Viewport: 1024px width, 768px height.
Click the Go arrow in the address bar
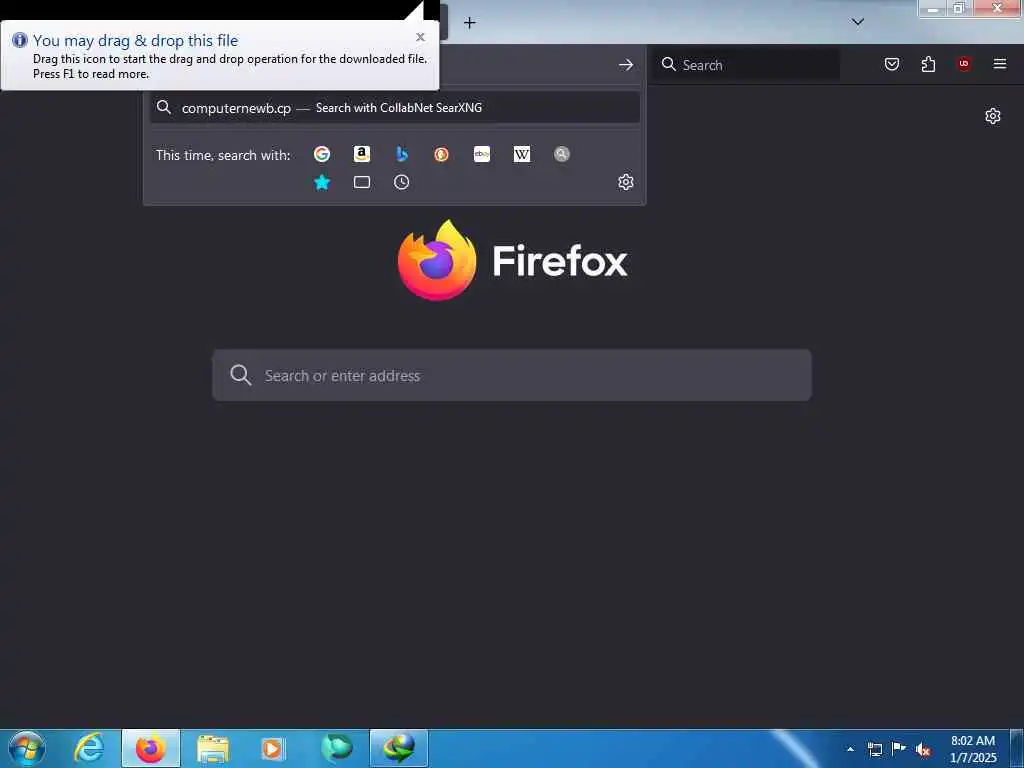[x=626, y=65]
